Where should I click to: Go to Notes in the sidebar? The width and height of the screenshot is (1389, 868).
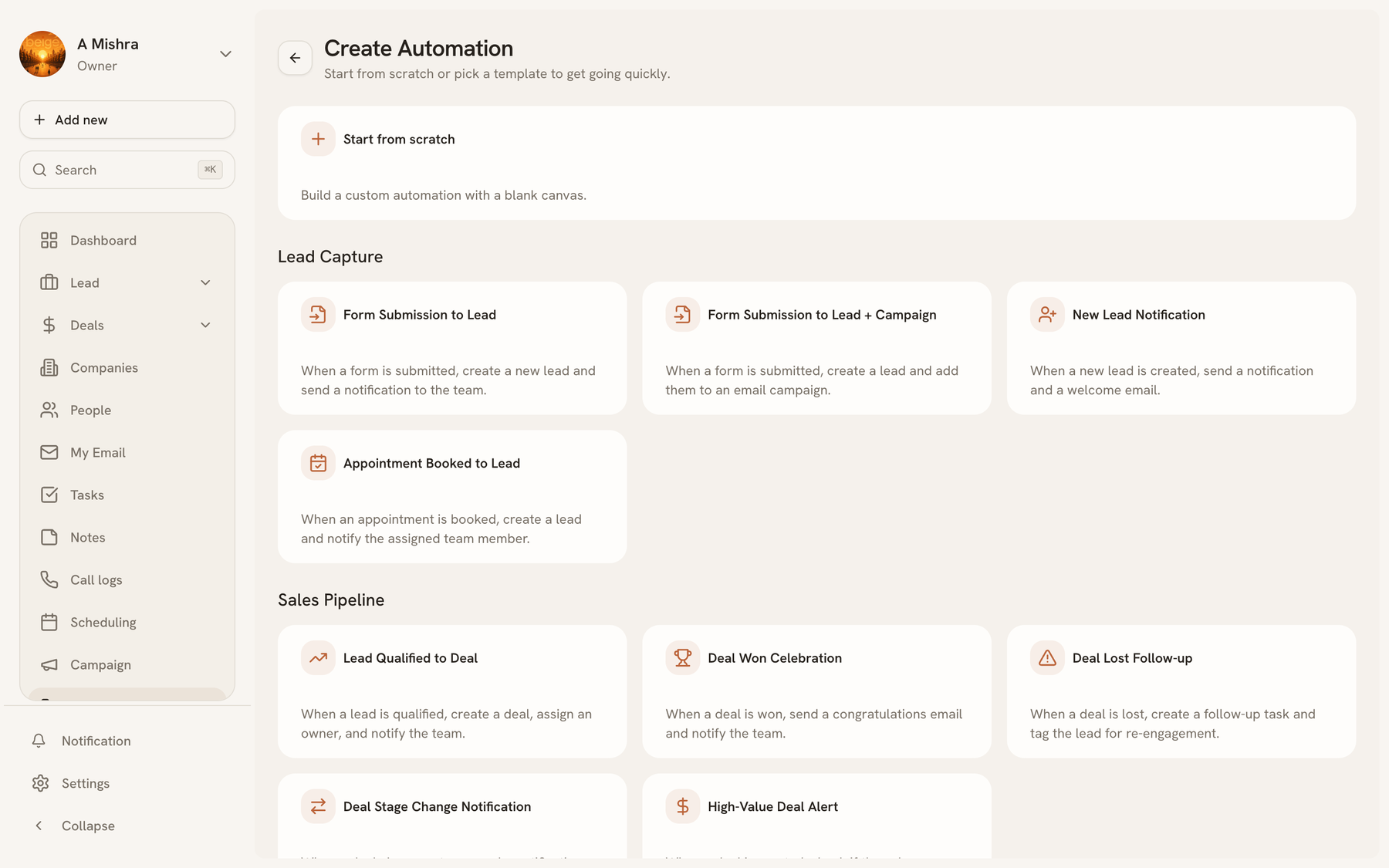point(127,537)
